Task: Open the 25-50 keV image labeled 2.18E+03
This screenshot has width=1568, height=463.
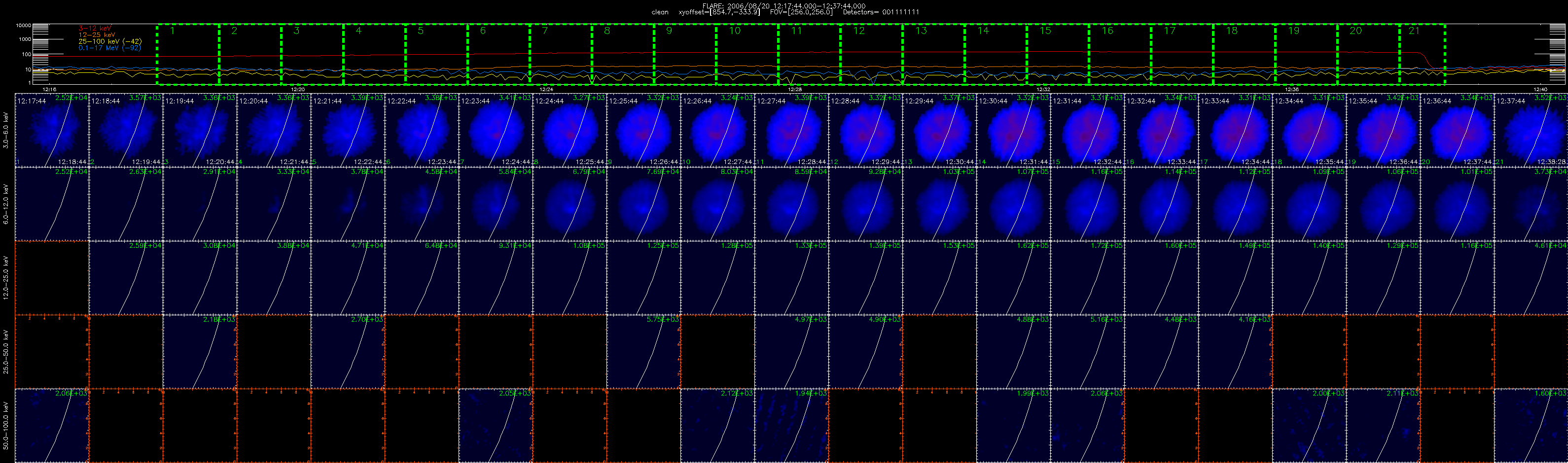Action: coord(200,352)
